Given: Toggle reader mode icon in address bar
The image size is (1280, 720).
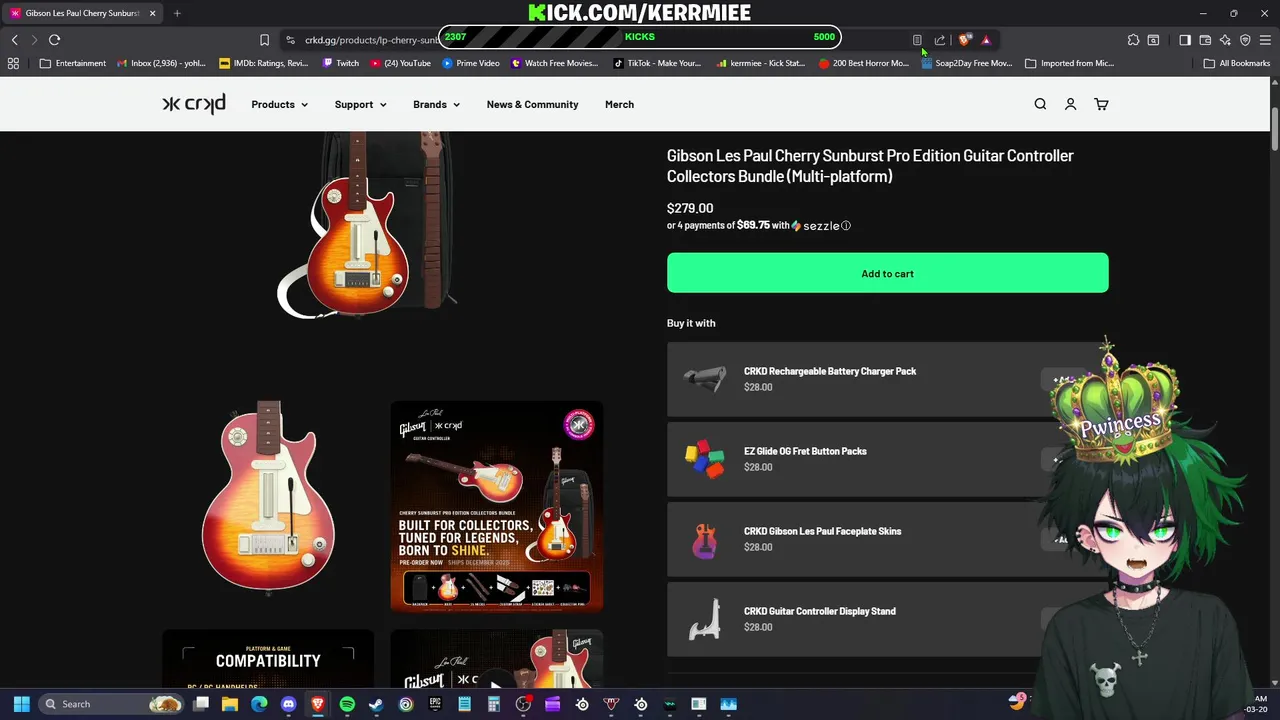Looking at the screenshot, I should [917, 40].
